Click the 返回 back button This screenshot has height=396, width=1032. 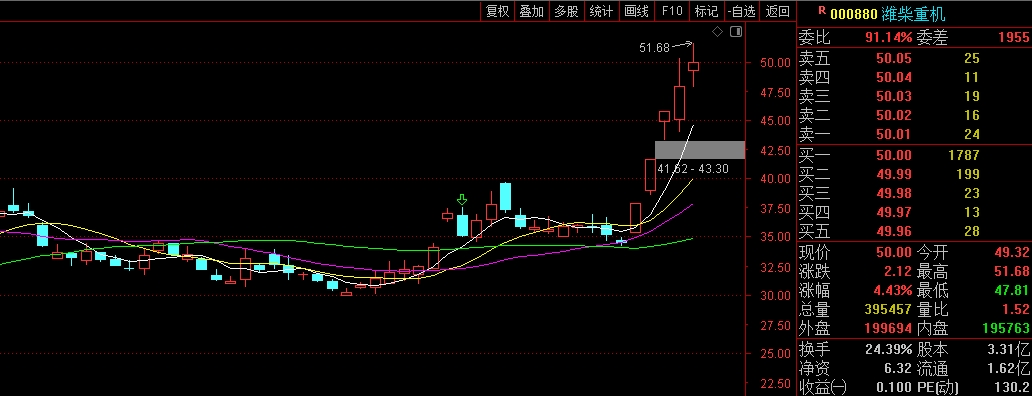778,11
